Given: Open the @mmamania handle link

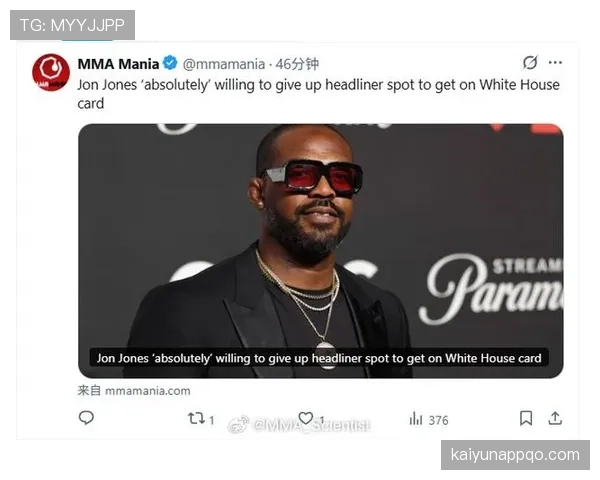Looking at the screenshot, I should tap(223, 64).
